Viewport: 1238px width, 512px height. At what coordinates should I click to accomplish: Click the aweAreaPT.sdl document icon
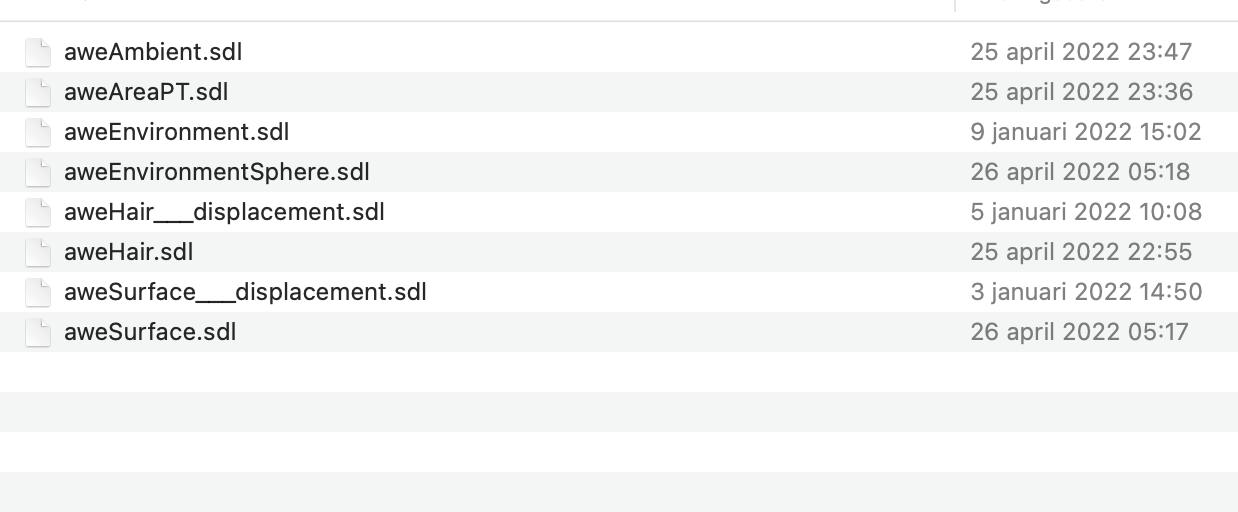38,92
